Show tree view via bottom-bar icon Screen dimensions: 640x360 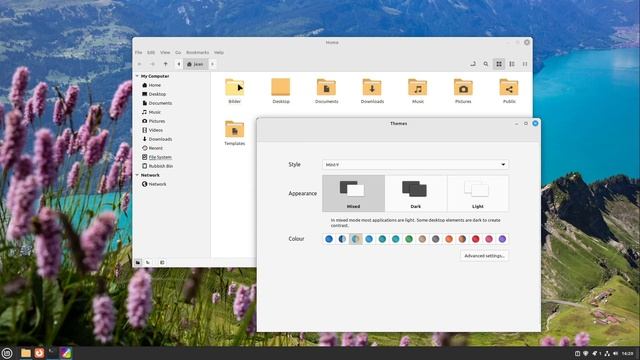click(148, 262)
